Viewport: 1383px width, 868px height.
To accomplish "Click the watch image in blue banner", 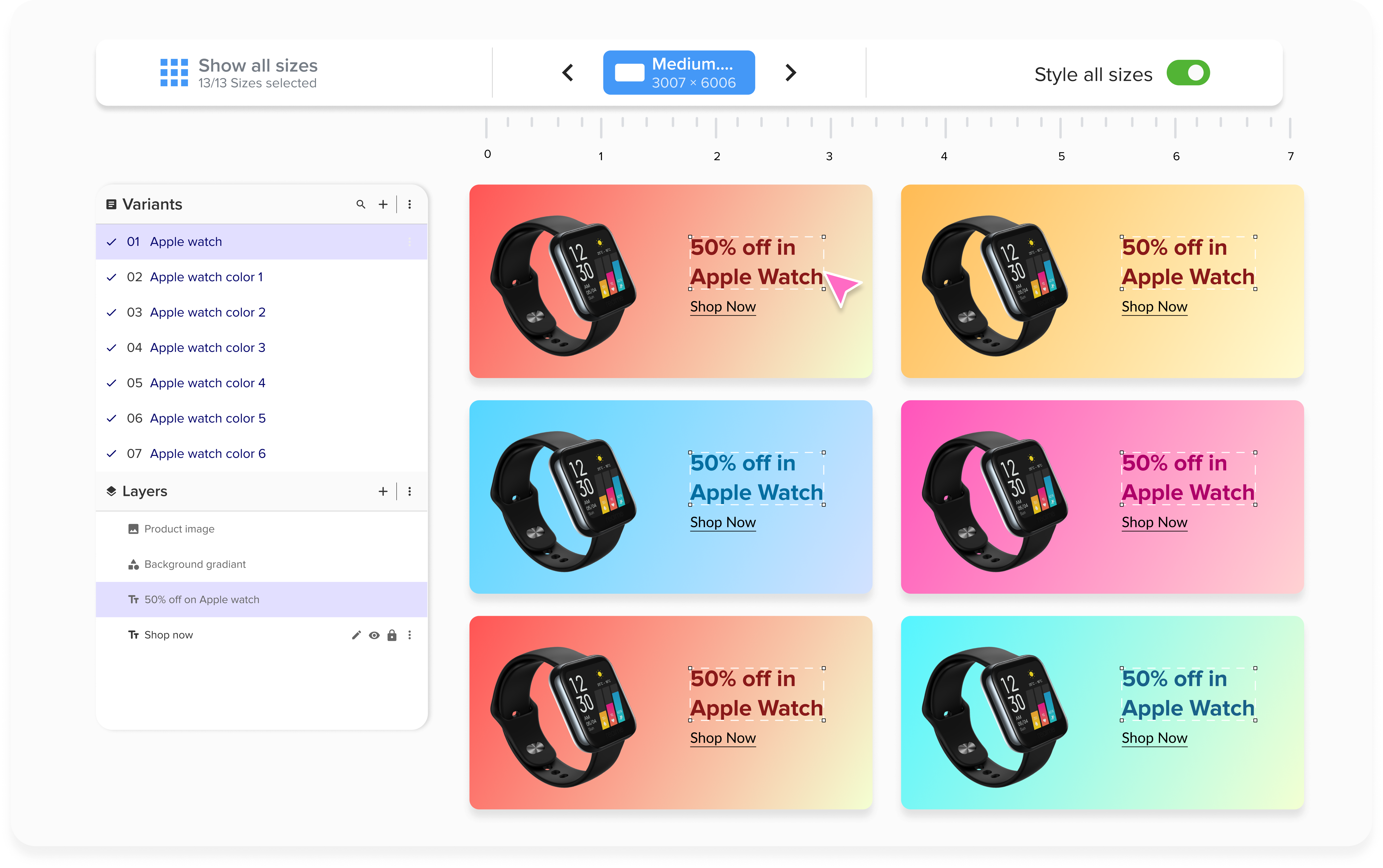I will 563,501.
